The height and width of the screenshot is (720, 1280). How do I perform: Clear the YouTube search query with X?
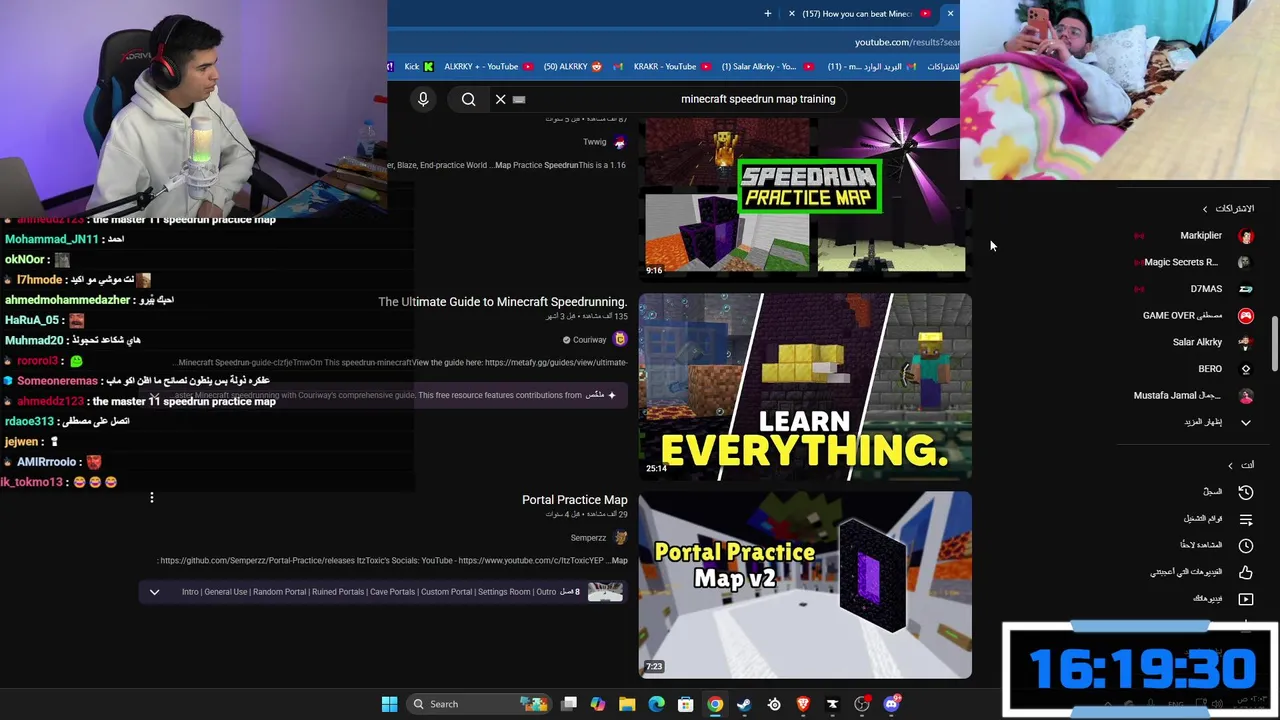pos(501,99)
